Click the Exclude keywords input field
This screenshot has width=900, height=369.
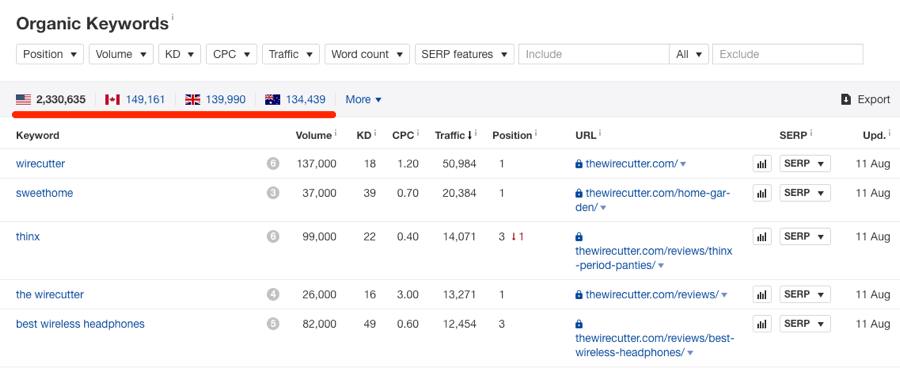(x=788, y=55)
